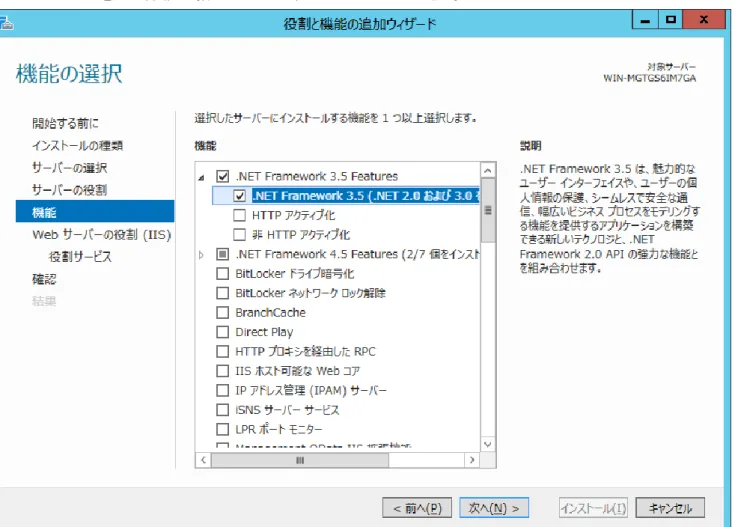Close the wizard window
735x527 pixels.
[704, 20]
